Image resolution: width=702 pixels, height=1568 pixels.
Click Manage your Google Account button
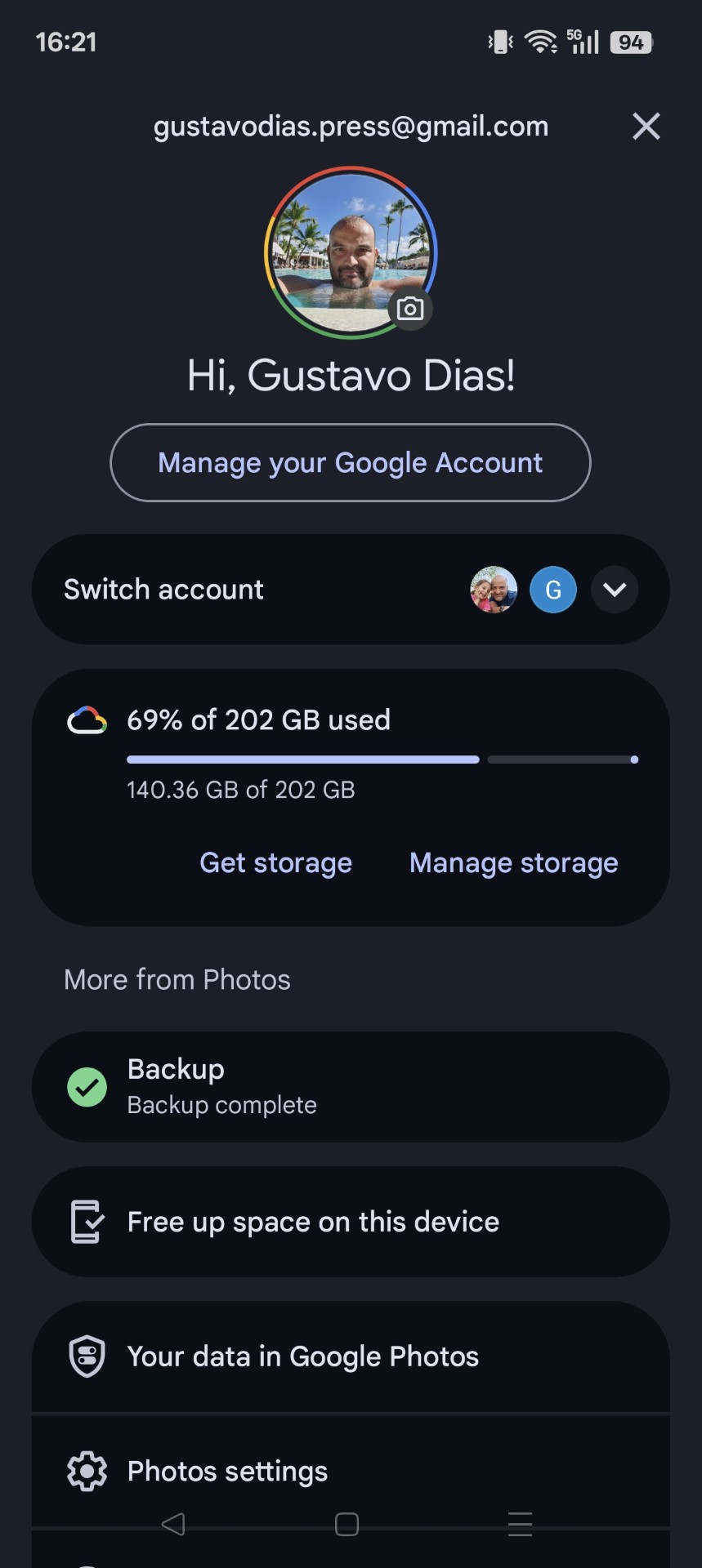pos(351,463)
